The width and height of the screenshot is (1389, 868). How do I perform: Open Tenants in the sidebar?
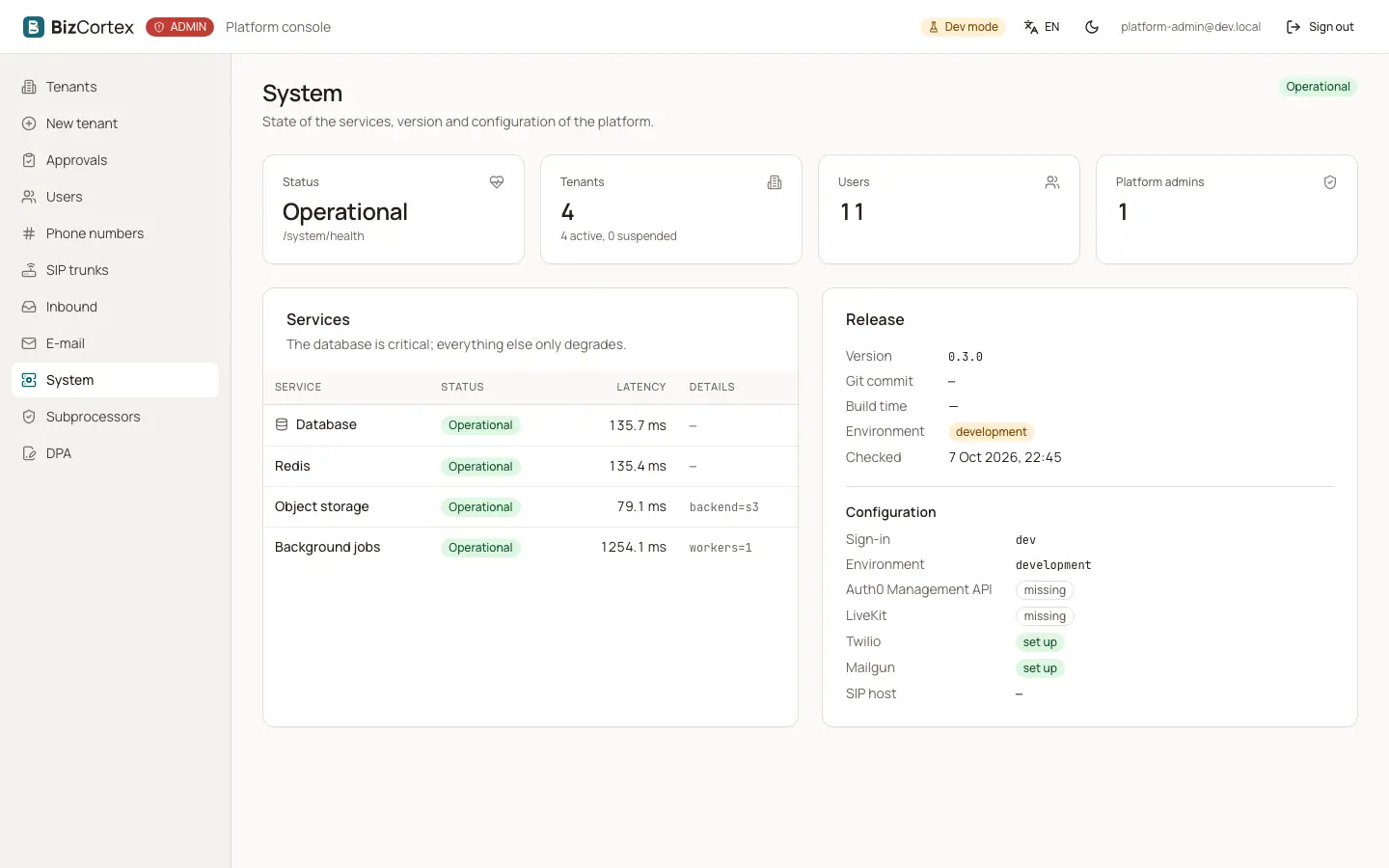pyautogui.click(x=116, y=87)
